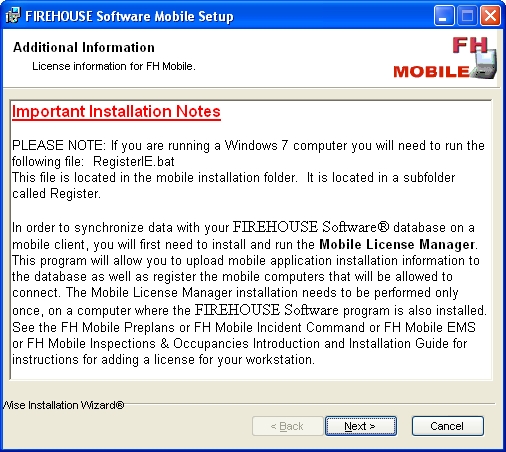This screenshot has width=506, height=452.
Task: Click the bold Mobile License Manager text
Action: (x=397, y=244)
